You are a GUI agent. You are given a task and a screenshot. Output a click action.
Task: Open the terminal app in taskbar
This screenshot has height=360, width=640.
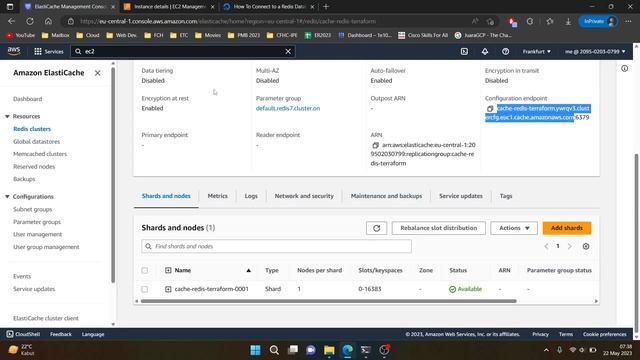pos(366,350)
